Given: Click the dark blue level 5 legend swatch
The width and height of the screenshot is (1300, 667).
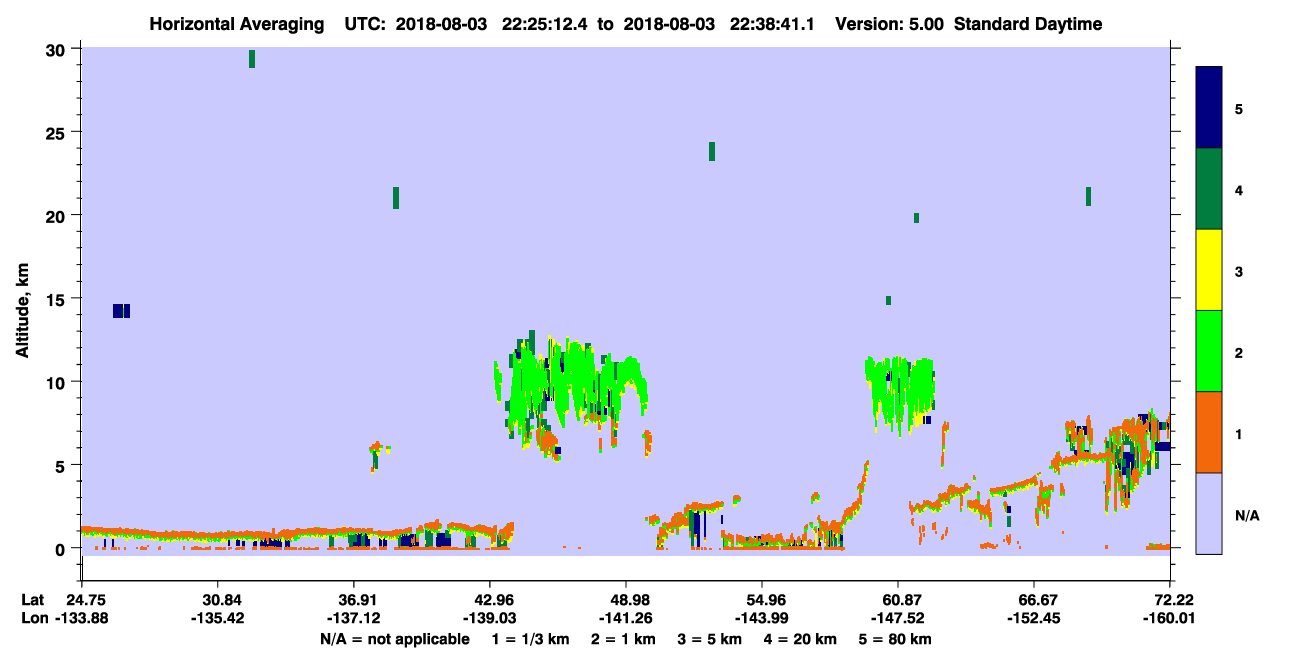Looking at the screenshot, I should 1209,108.
